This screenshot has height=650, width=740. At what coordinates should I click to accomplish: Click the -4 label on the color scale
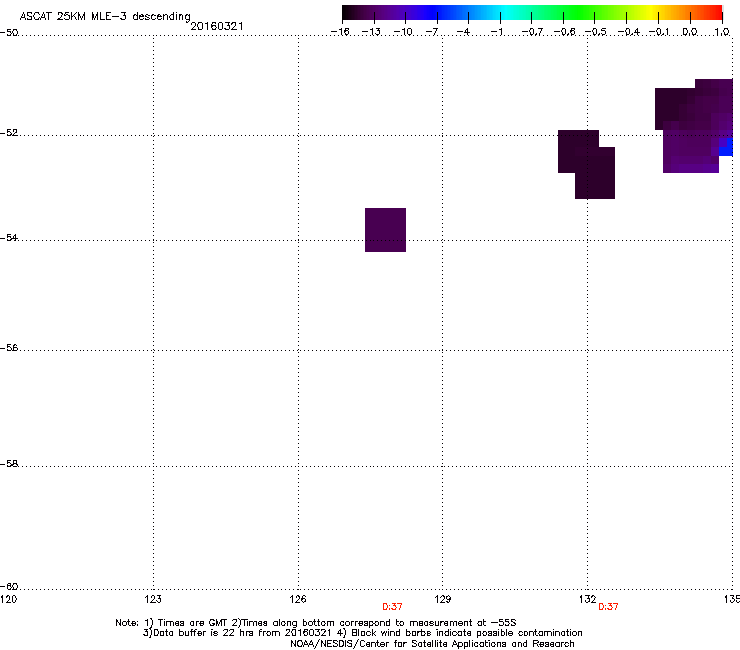coord(463,32)
